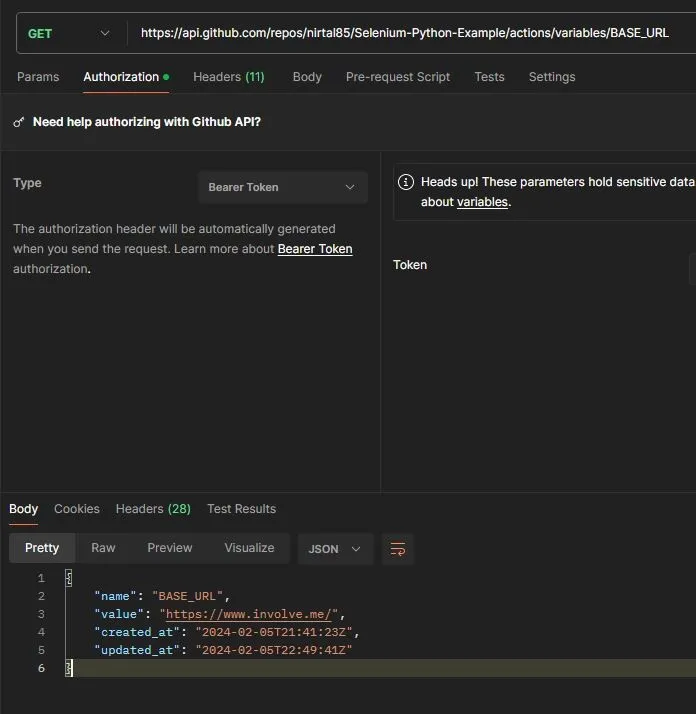Click the request URL input field
This screenshot has width=696, height=714.
[405, 33]
